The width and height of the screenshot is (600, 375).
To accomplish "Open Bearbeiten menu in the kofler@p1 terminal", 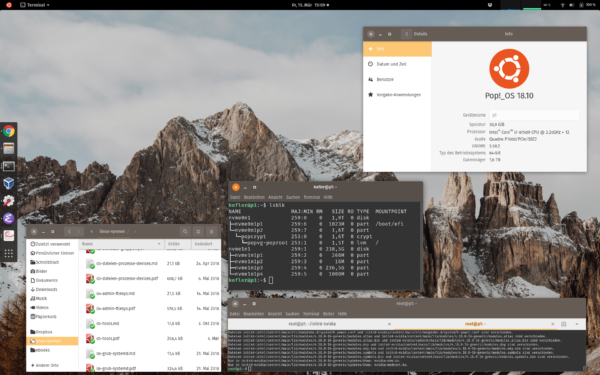I will 254,197.
